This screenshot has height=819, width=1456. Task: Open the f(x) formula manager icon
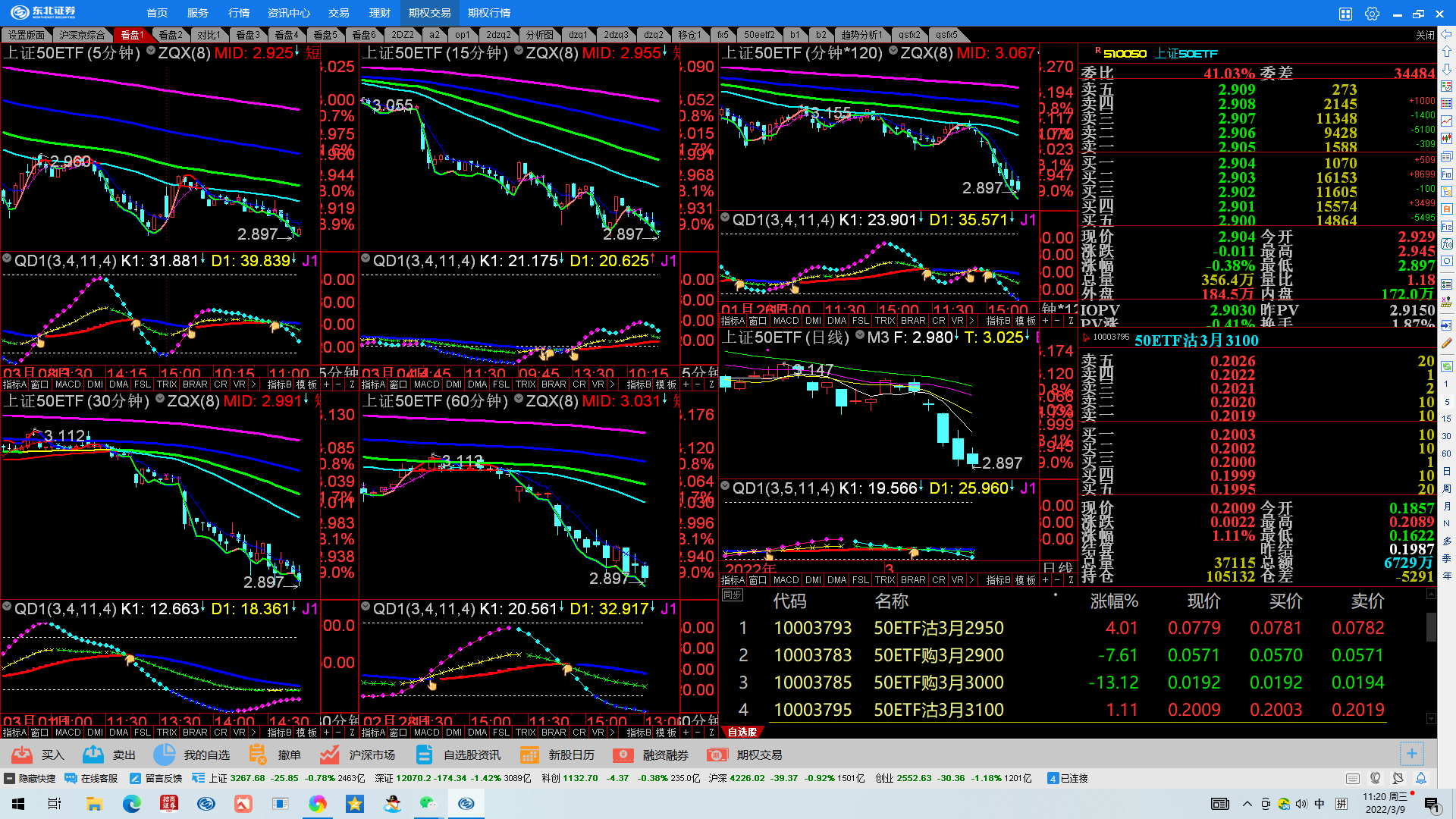click(x=1447, y=243)
